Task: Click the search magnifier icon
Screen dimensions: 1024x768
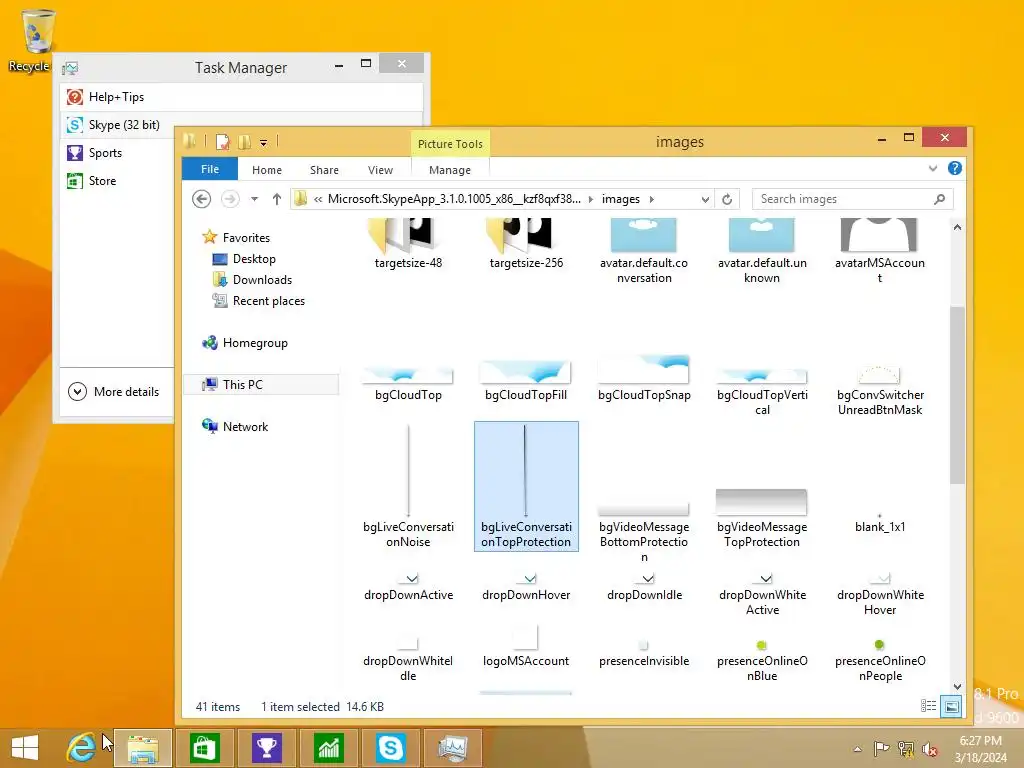Action: pyautogui.click(x=939, y=199)
